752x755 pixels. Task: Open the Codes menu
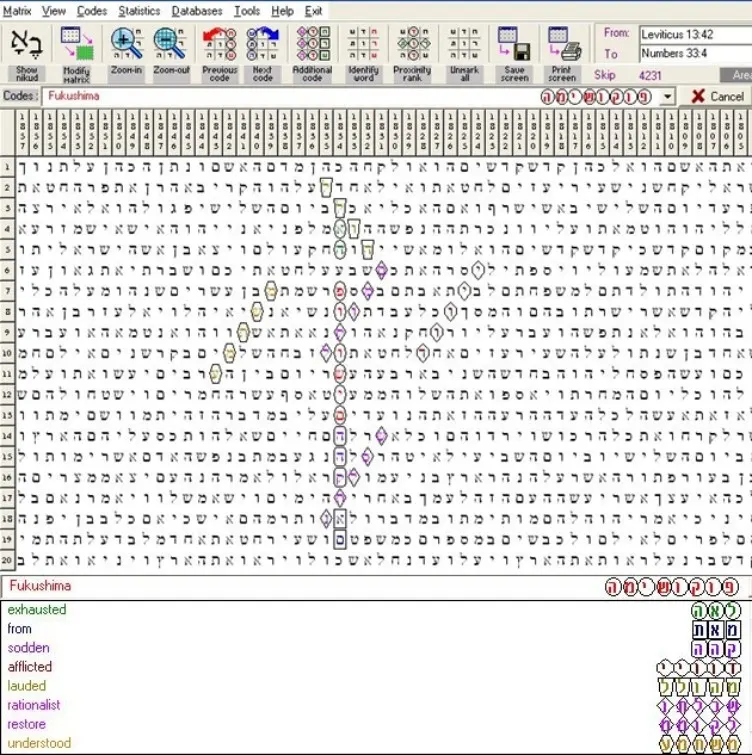click(91, 11)
